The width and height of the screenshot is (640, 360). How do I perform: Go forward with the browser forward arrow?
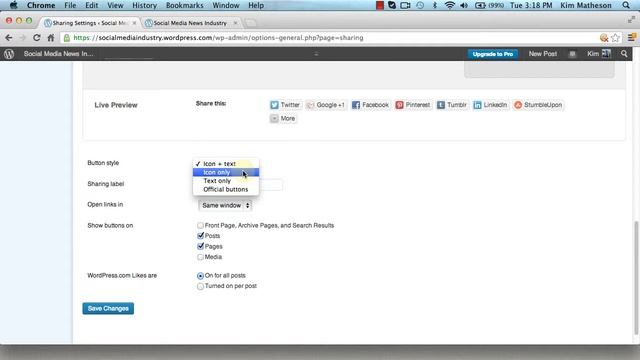tap(22, 38)
